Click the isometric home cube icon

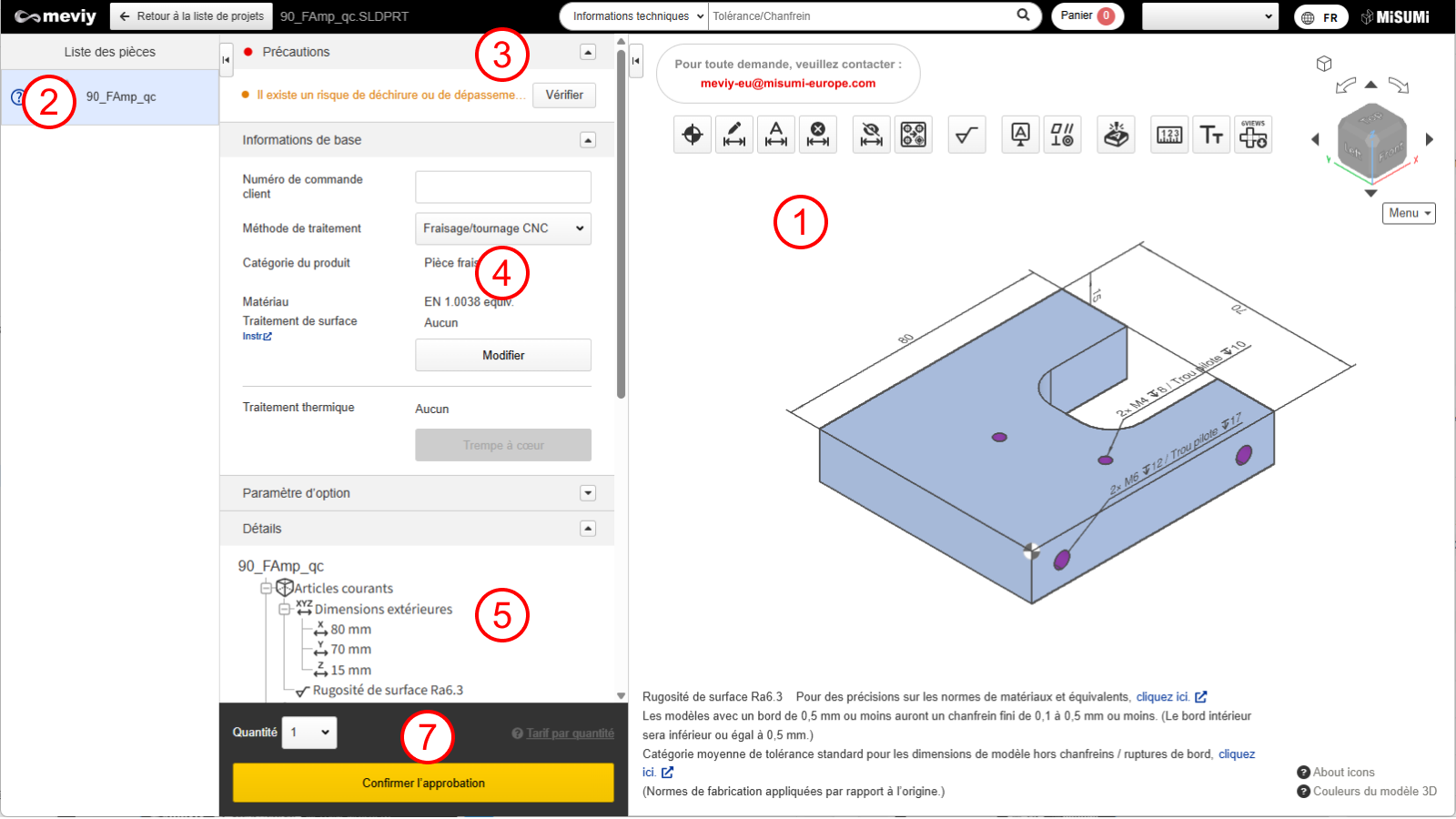pyautogui.click(x=1324, y=64)
